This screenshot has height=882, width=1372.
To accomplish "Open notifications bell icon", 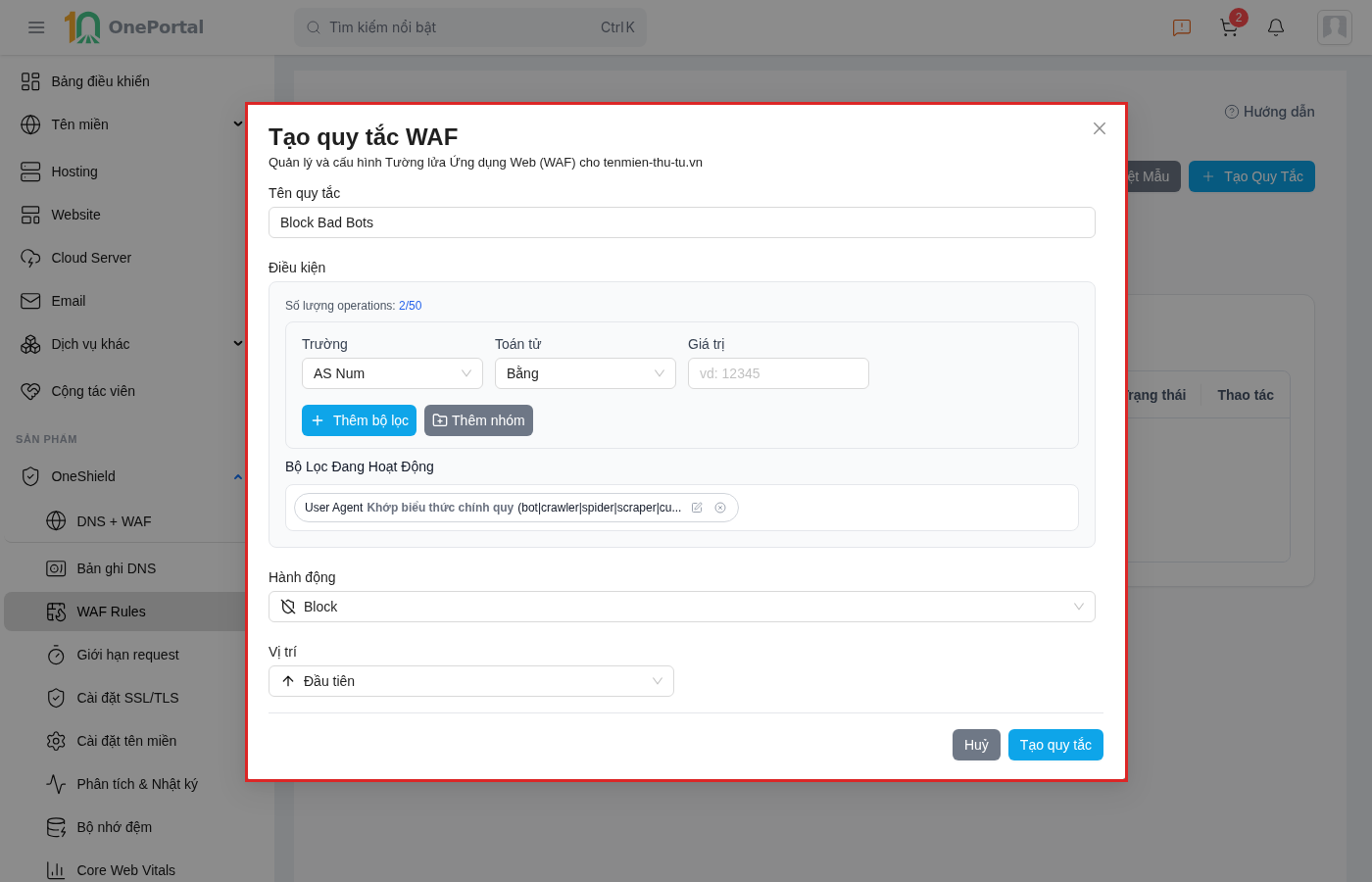I will tap(1276, 27).
